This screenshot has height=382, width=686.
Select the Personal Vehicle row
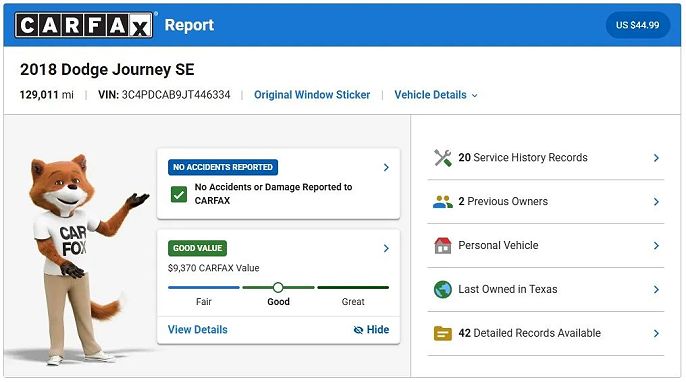pos(546,245)
